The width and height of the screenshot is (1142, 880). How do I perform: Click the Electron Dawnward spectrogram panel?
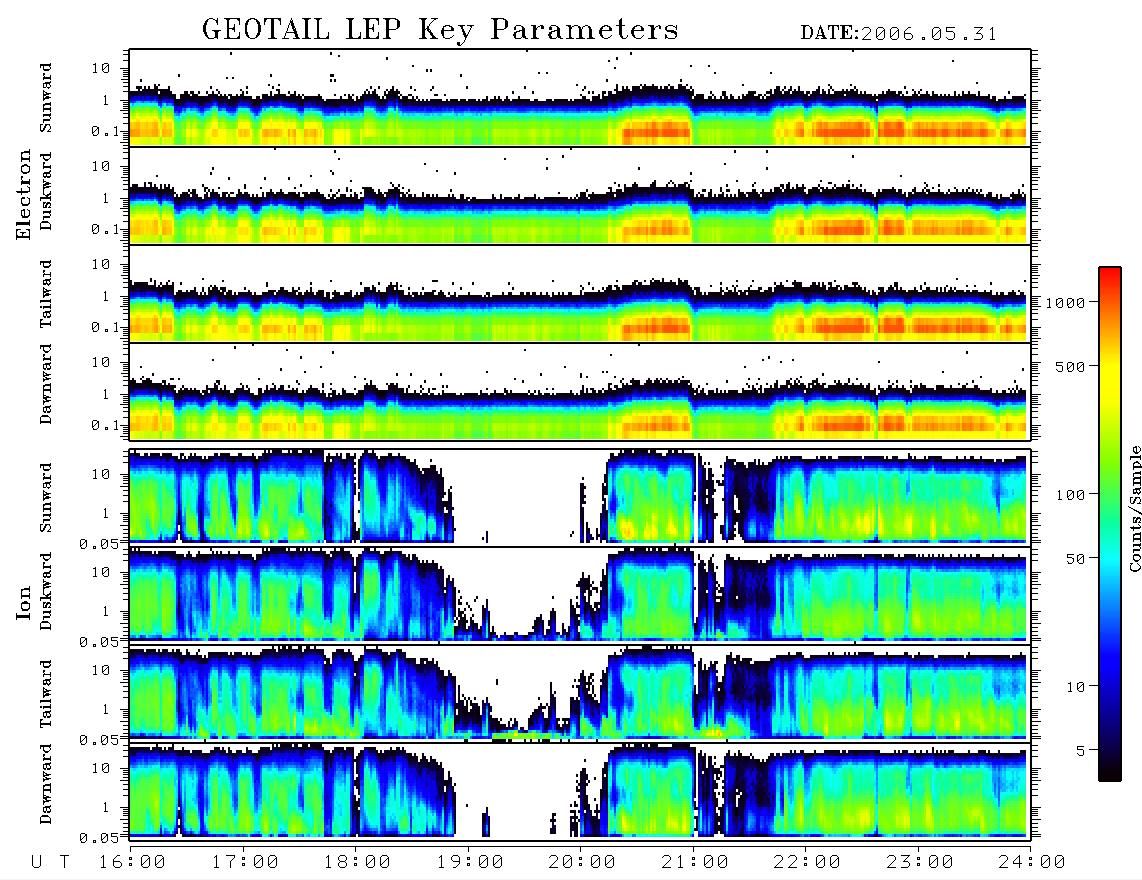point(580,392)
